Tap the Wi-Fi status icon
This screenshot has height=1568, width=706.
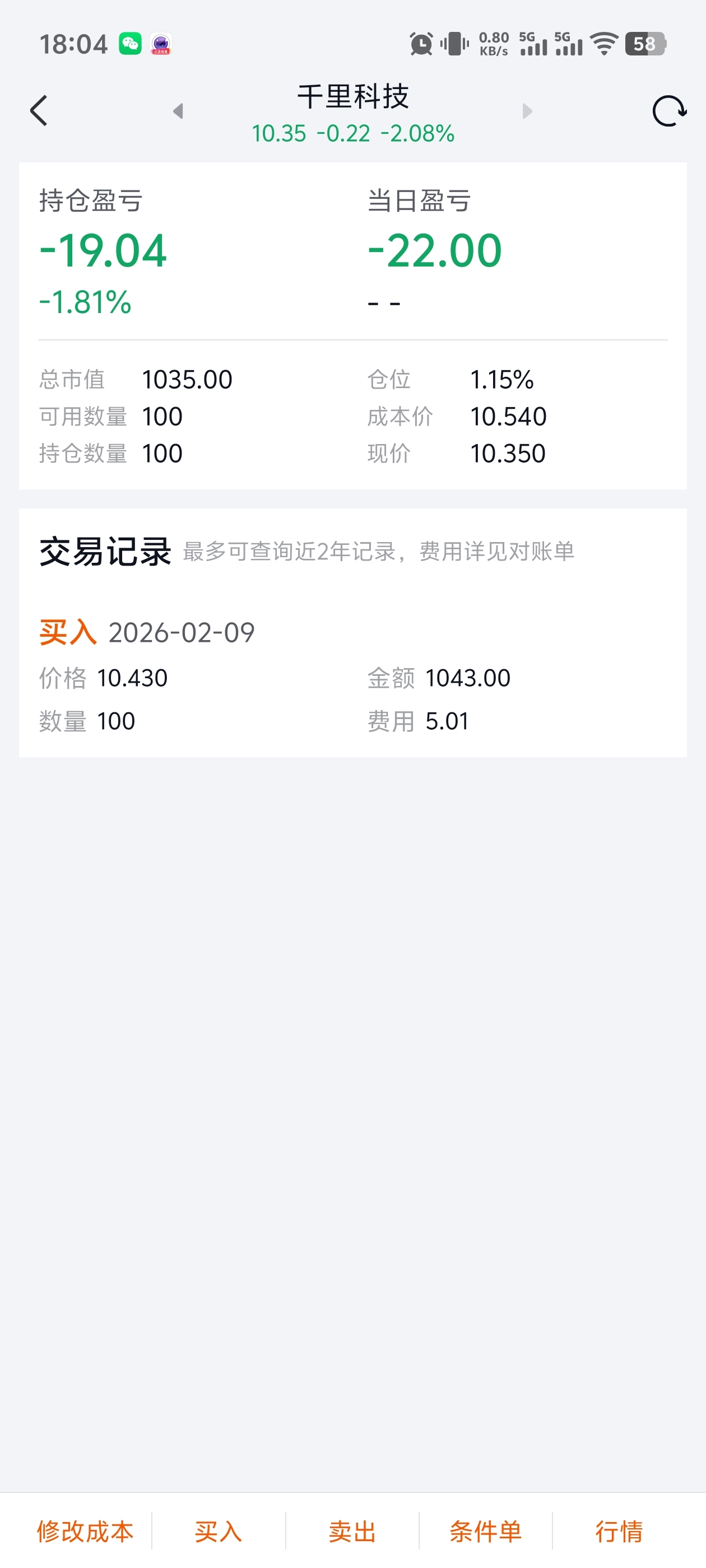click(x=604, y=44)
